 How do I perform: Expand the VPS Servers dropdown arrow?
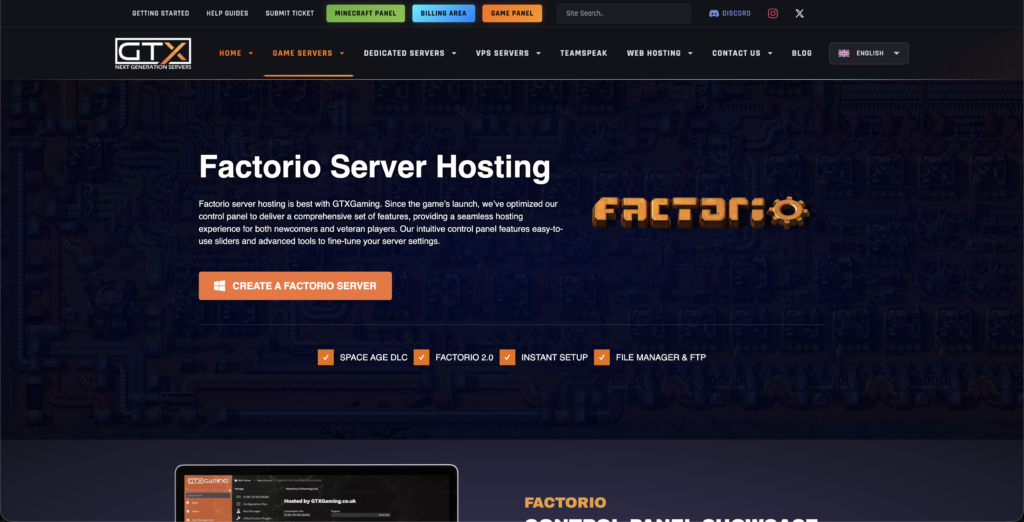tap(538, 54)
